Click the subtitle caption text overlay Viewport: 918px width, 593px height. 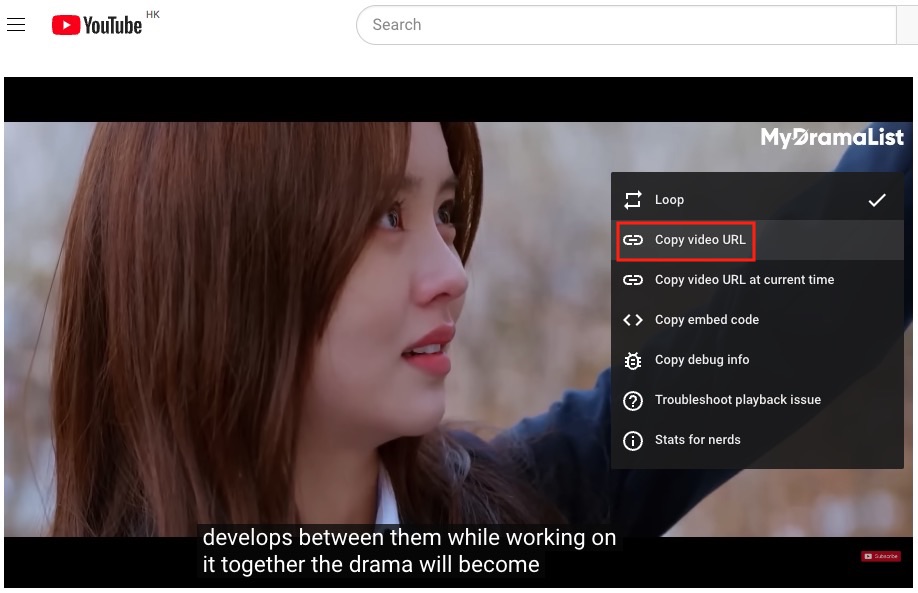408,551
